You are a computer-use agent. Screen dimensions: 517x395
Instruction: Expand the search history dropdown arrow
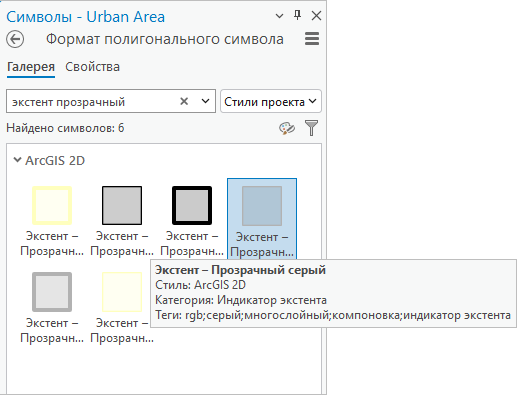tap(206, 101)
